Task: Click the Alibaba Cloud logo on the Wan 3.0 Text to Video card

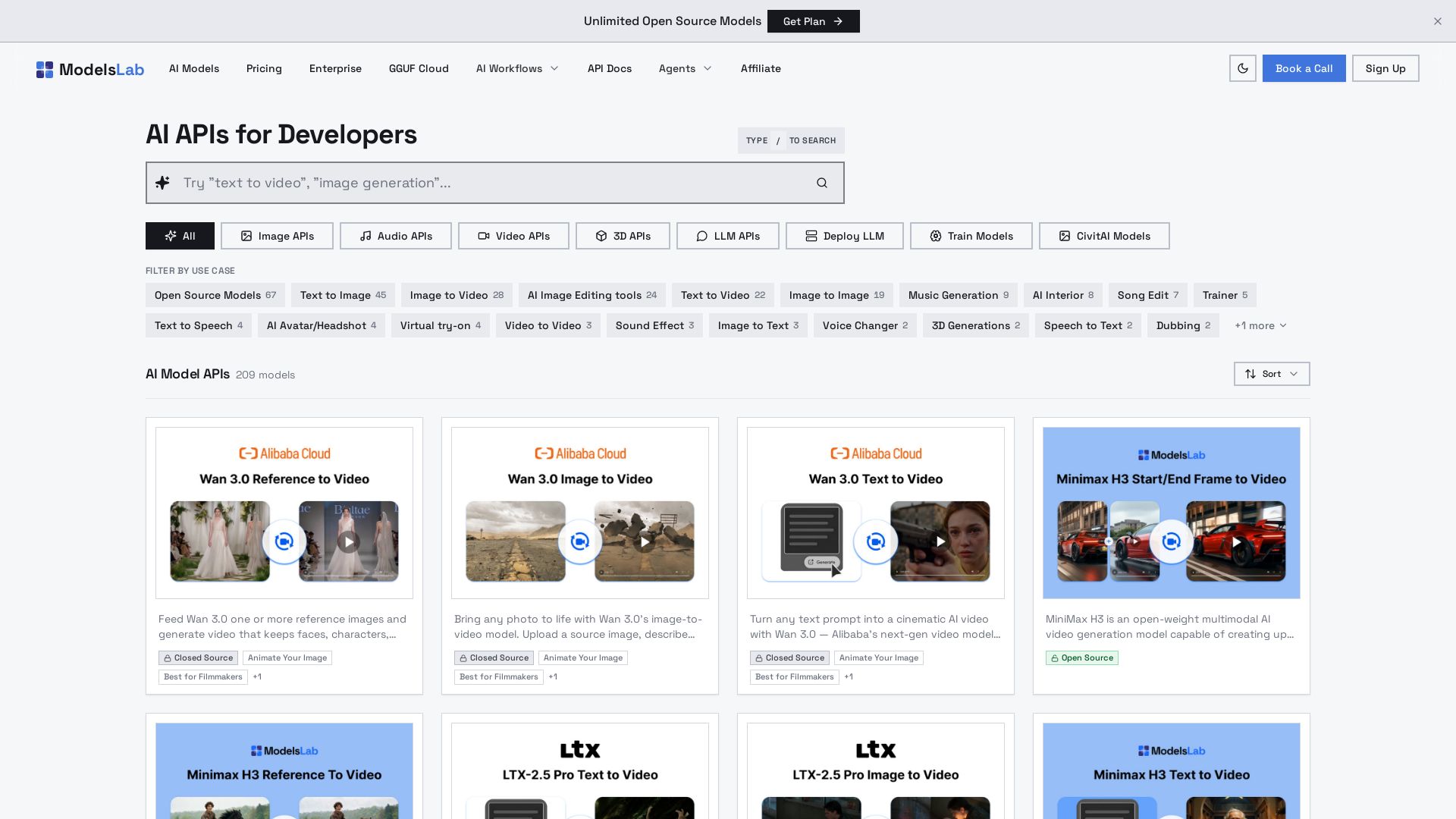Action: coord(876,453)
